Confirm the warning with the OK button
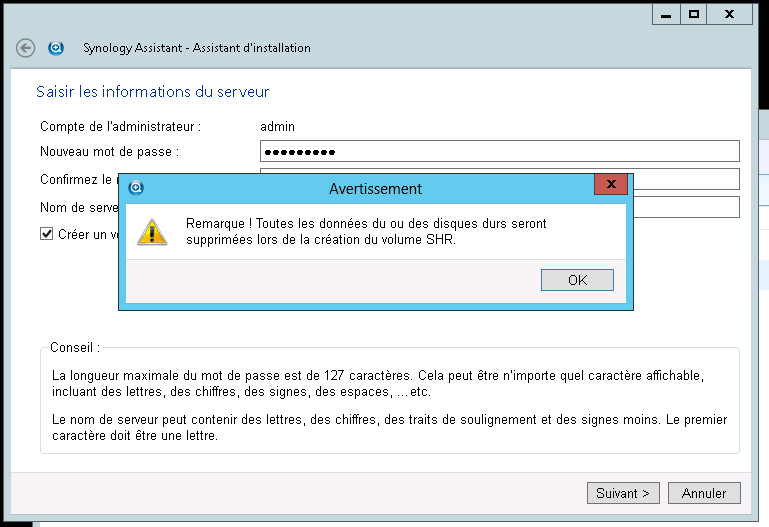 [x=577, y=280]
